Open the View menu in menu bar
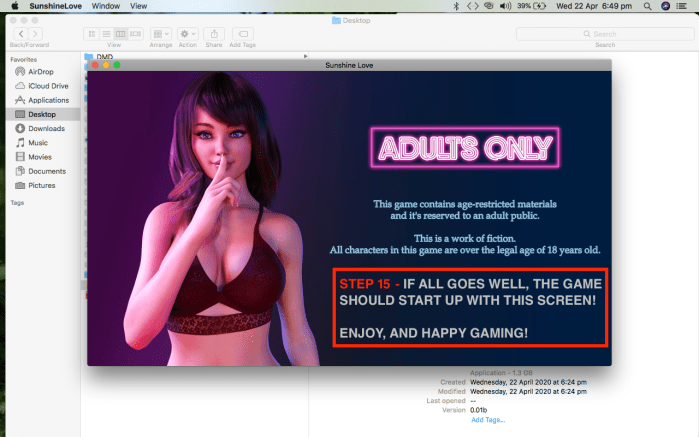Image resolution: width=699 pixels, height=437 pixels. pos(138,6)
